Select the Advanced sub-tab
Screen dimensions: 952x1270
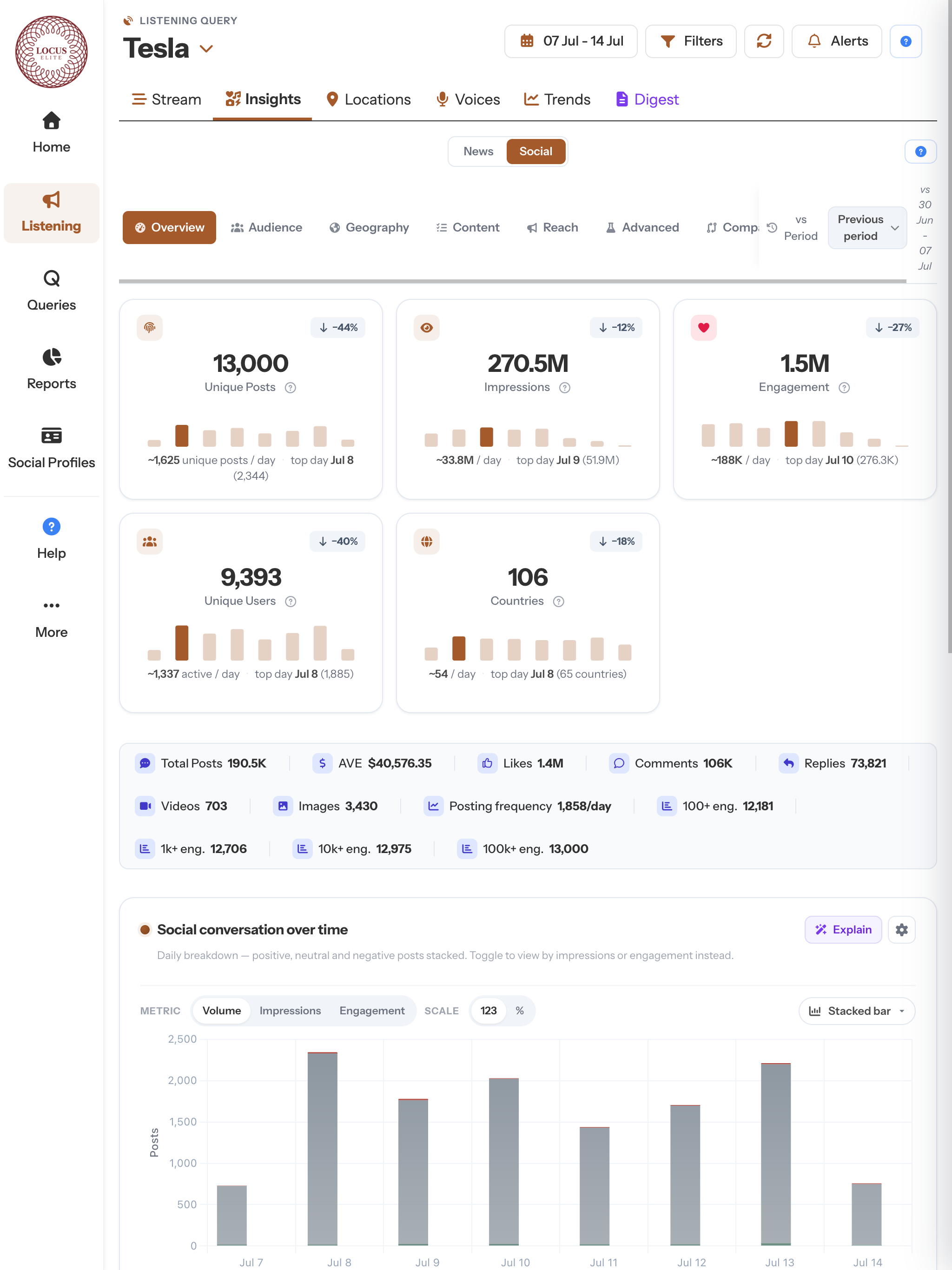[x=642, y=228]
